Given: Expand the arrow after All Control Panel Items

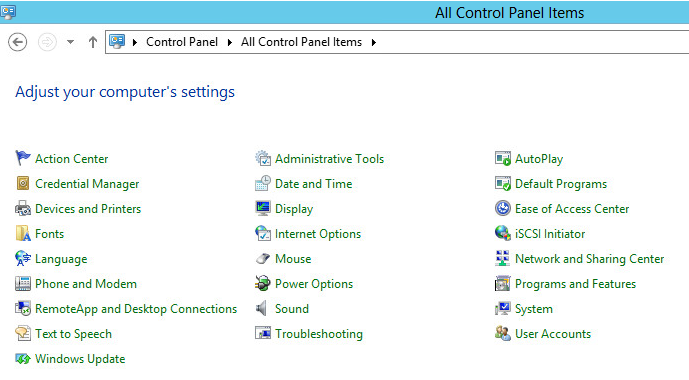Looking at the screenshot, I should click(374, 42).
